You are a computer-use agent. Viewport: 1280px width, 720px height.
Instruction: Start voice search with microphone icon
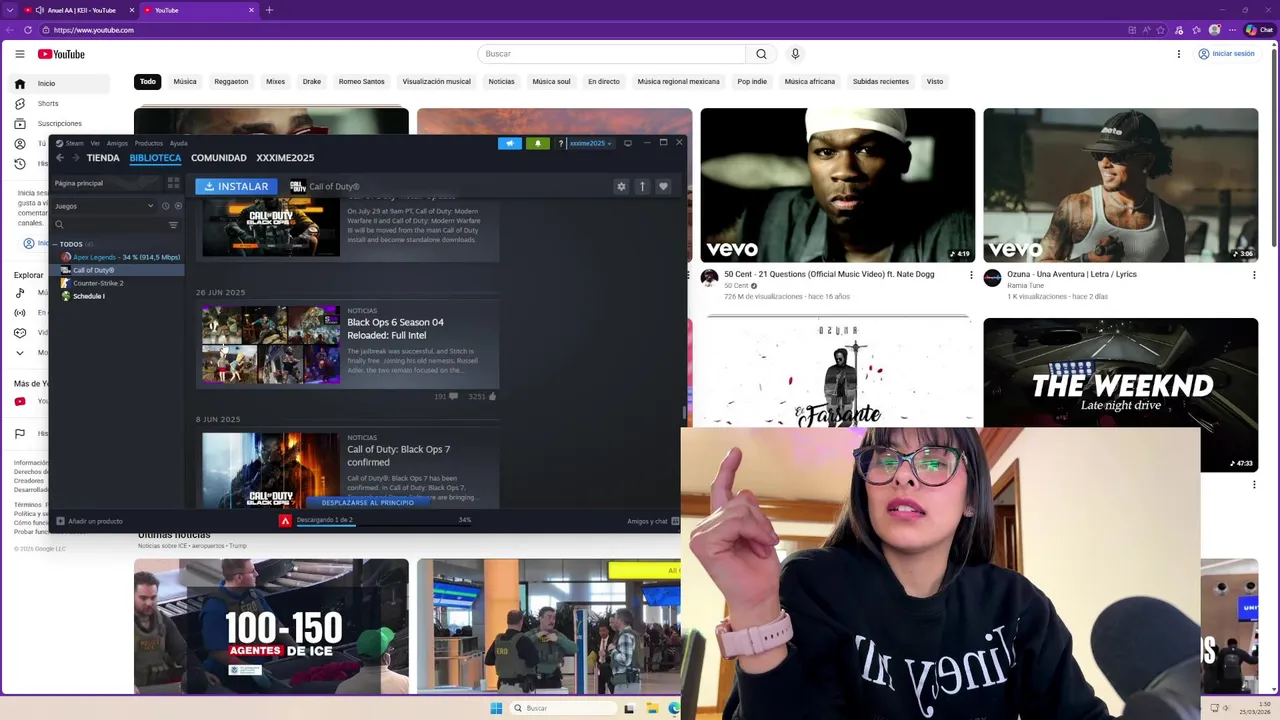tap(795, 54)
